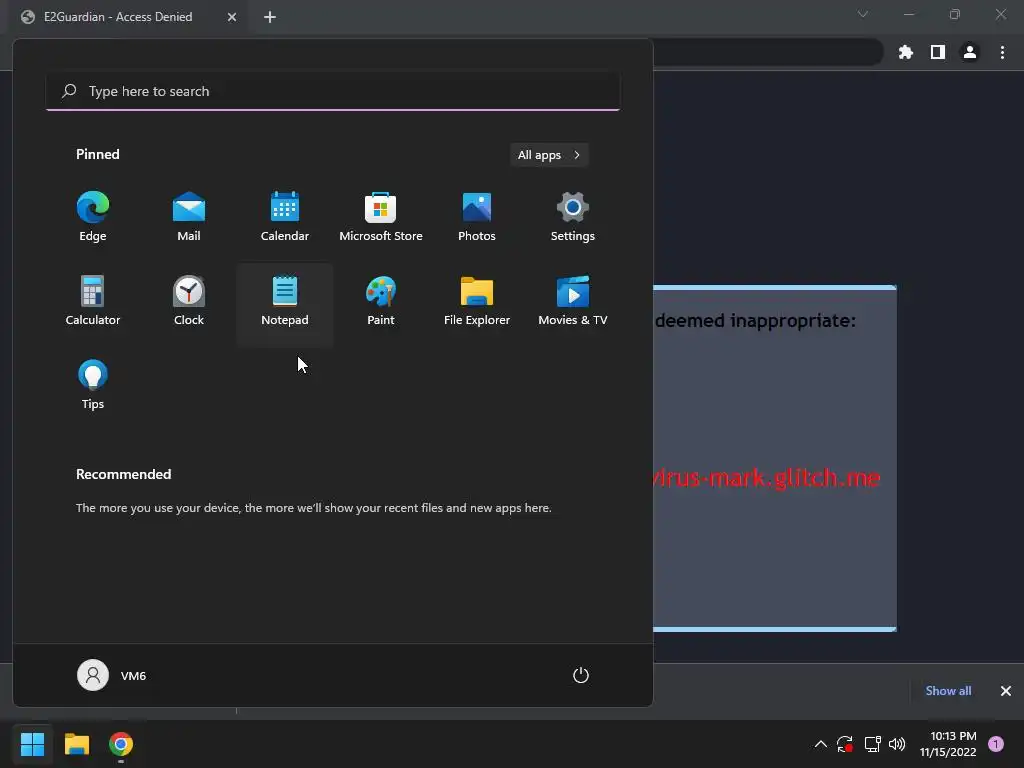Open the Settings gear app

[573, 217]
